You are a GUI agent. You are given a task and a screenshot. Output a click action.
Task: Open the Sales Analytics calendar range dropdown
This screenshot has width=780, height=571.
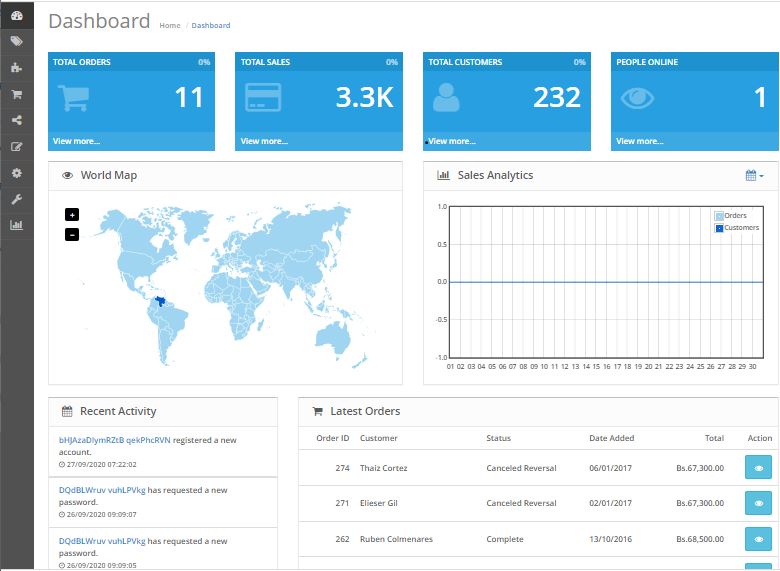754,176
